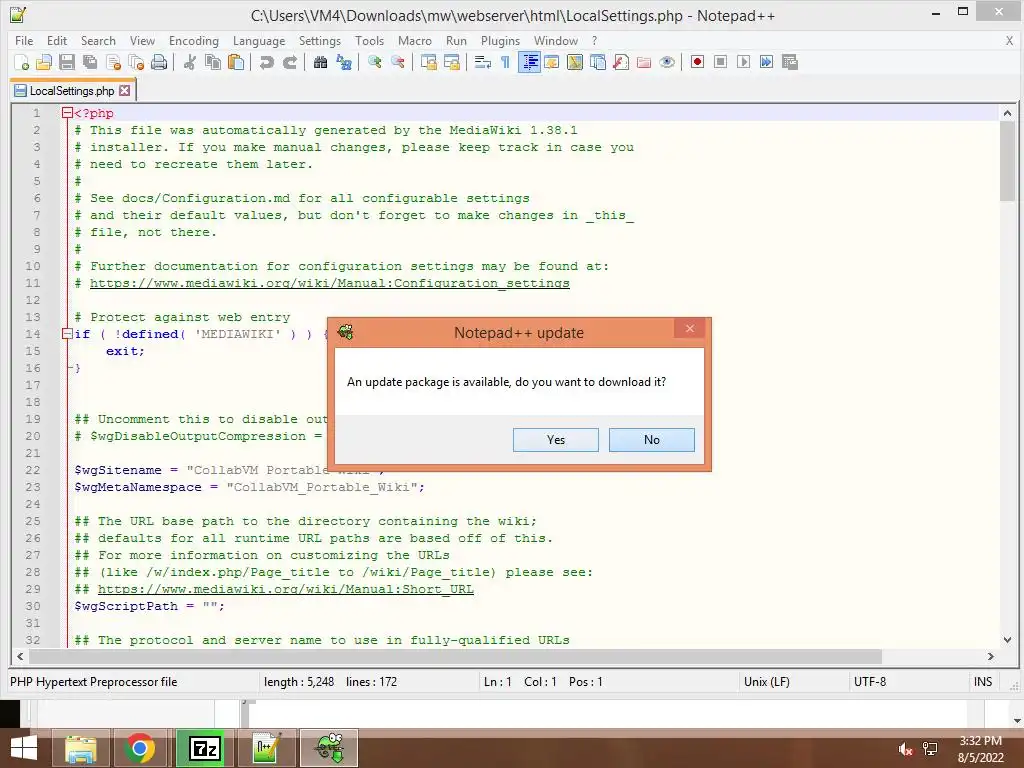Open a file using the folder icon

(44, 62)
